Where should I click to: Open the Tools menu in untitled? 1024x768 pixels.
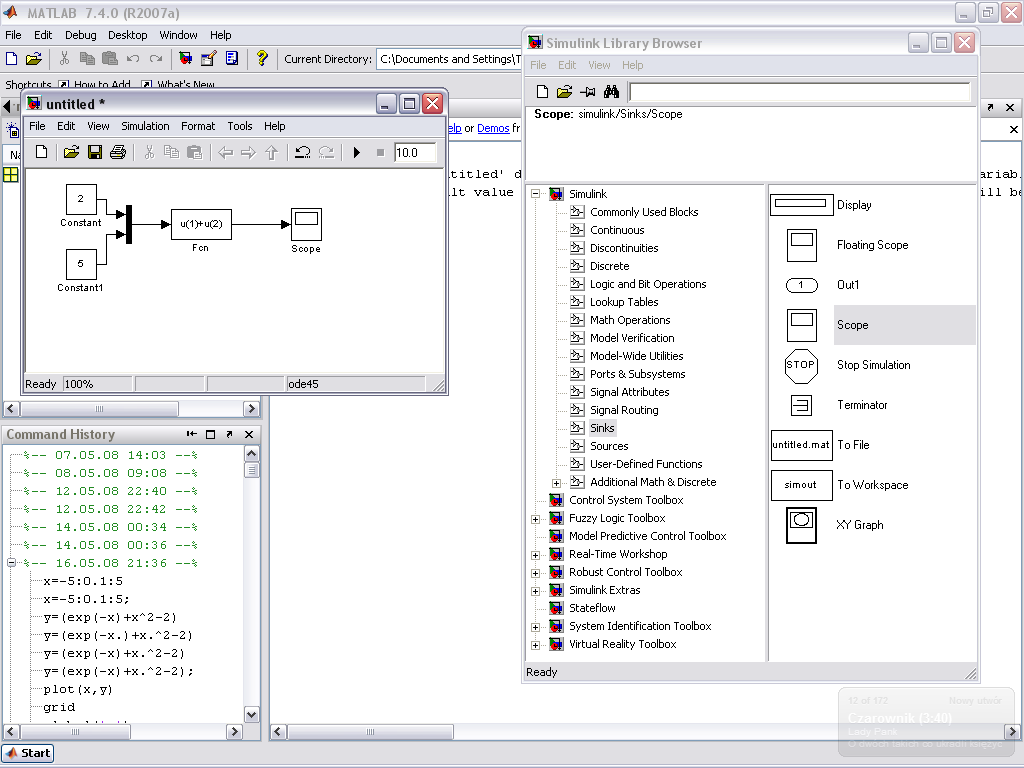point(240,126)
